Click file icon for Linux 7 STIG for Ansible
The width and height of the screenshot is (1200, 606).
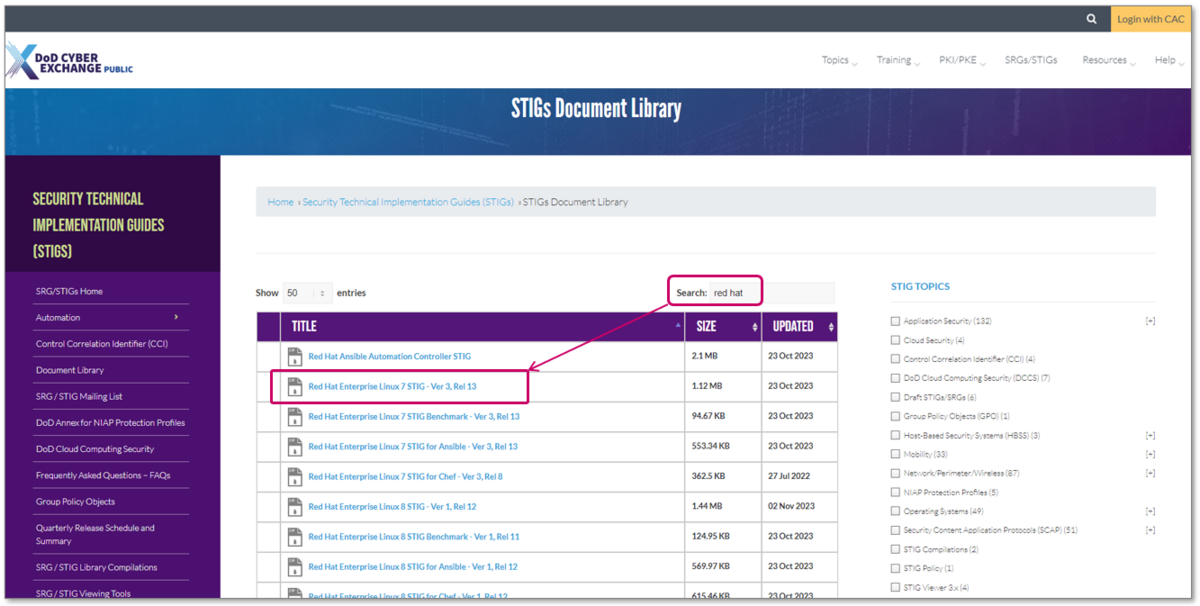coord(294,446)
